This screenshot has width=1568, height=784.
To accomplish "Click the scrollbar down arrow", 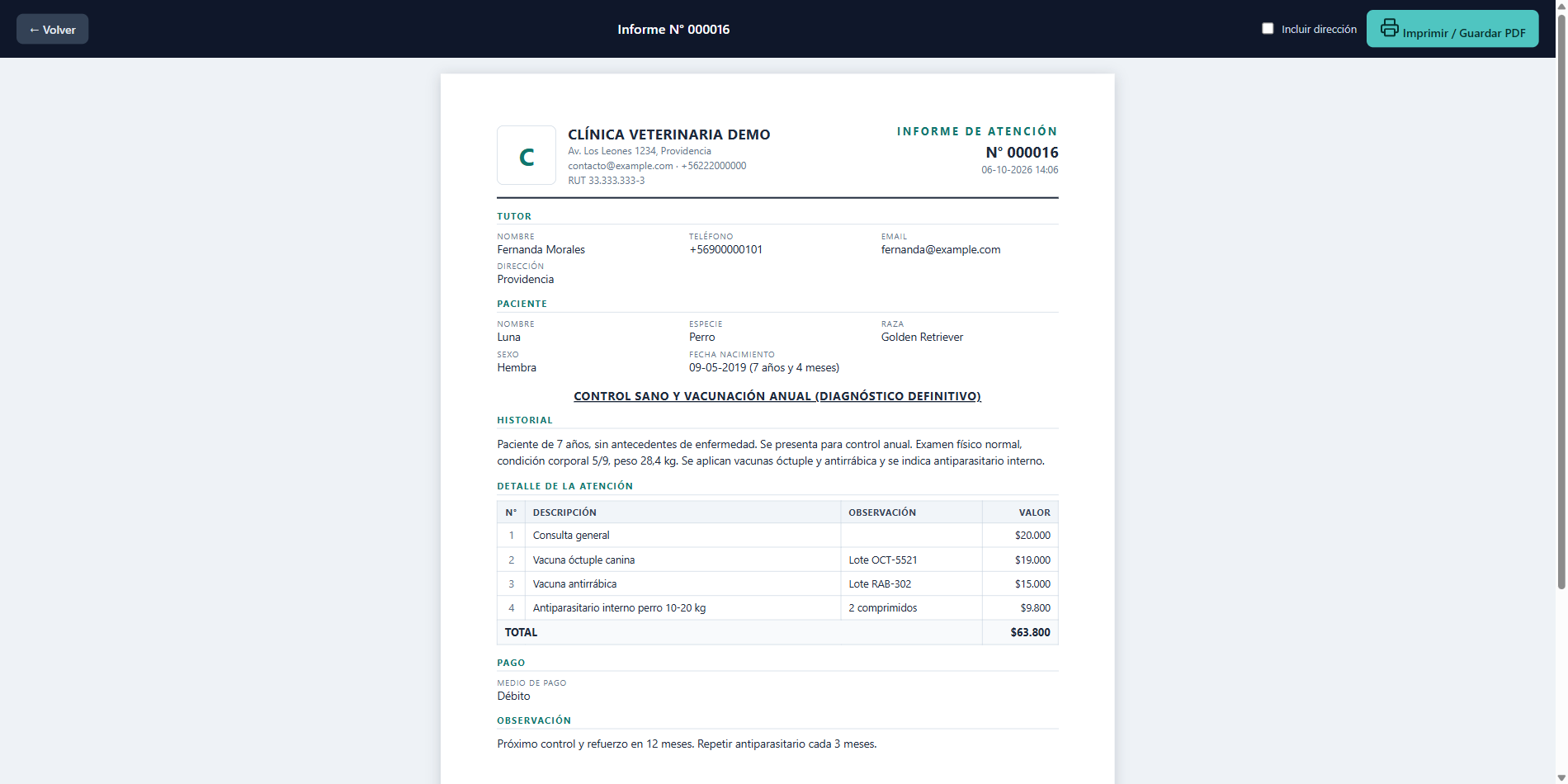I will 1561,777.
